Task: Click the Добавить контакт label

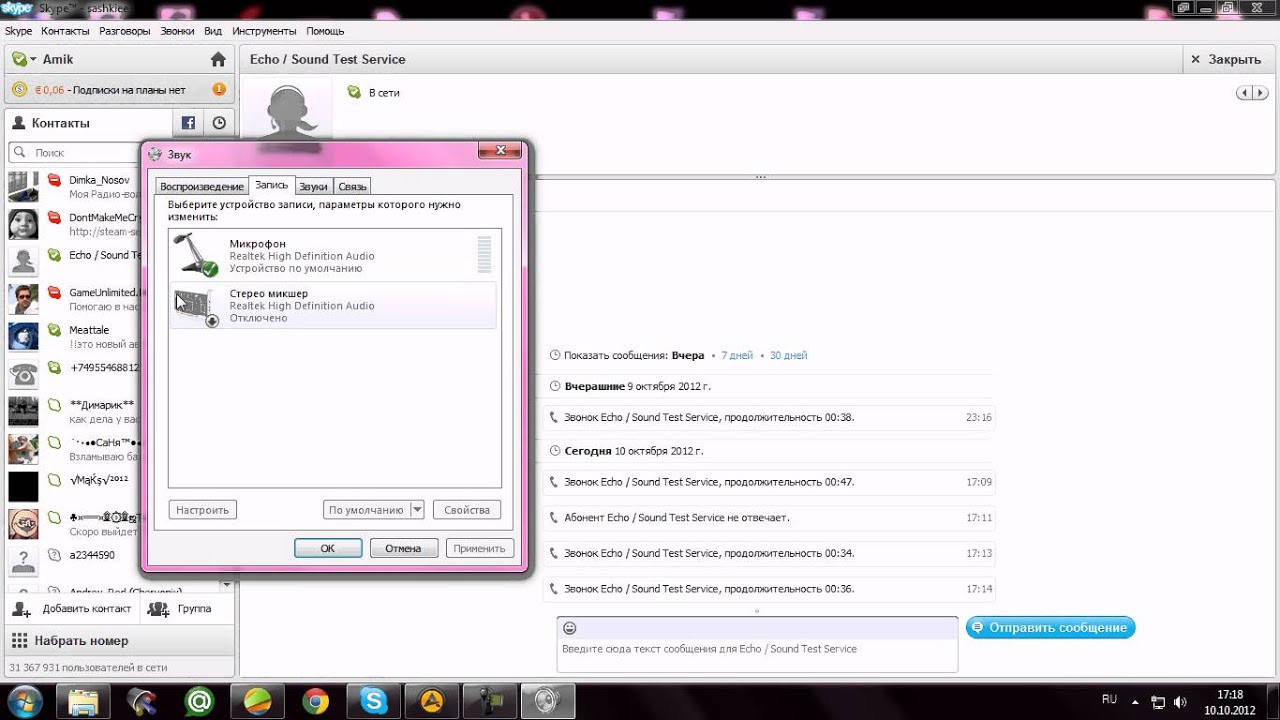Action: pos(87,609)
